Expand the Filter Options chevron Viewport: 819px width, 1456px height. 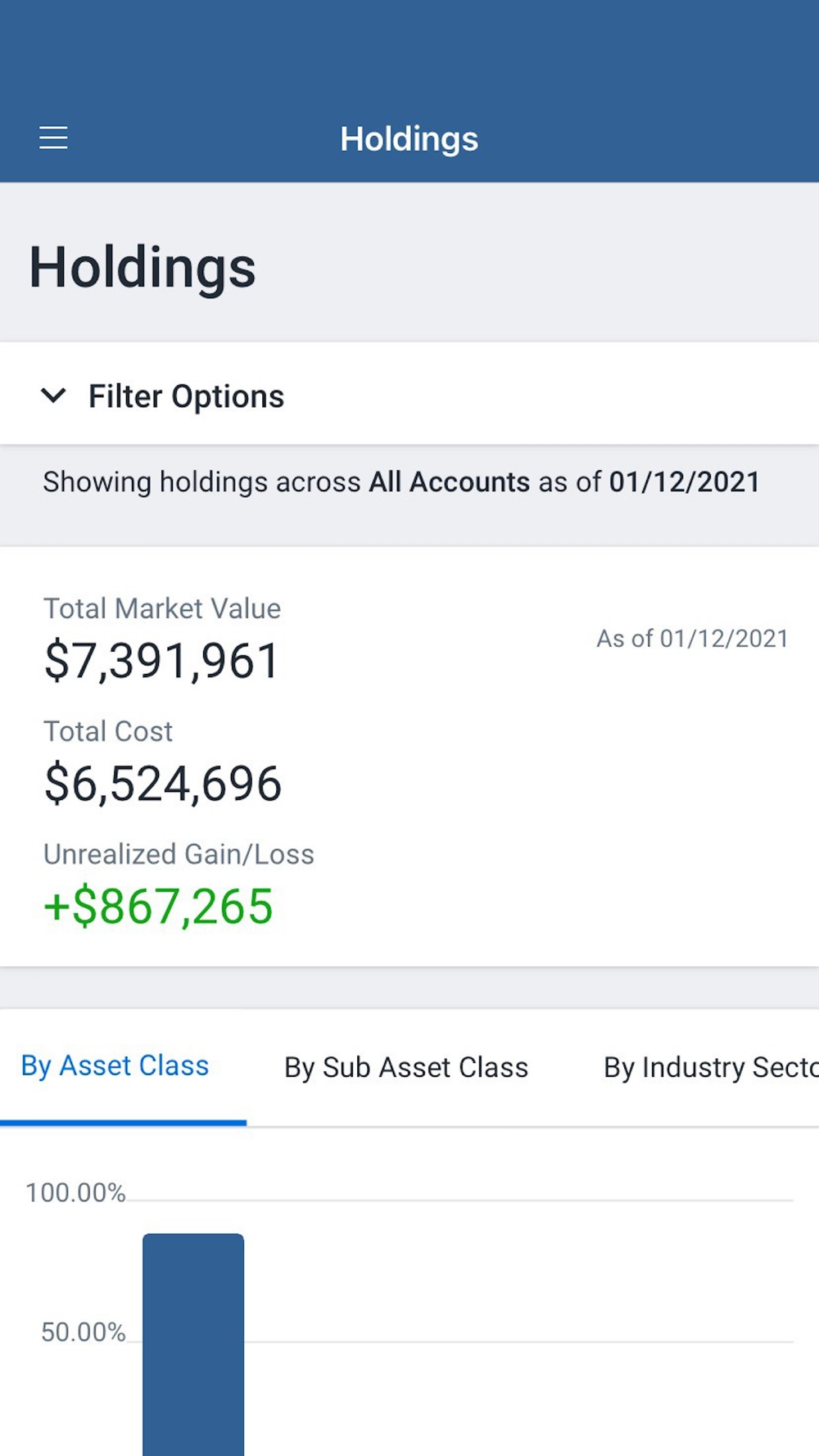pyautogui.click(x=53, y=396)
